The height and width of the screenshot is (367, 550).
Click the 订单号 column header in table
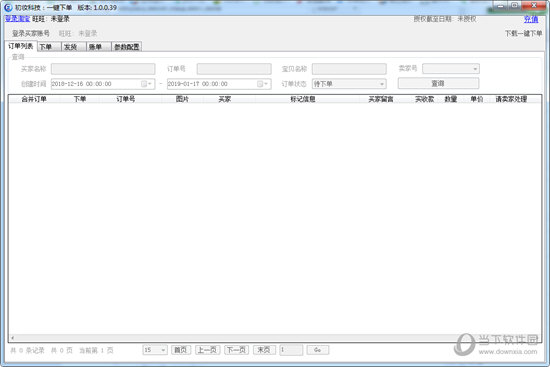(x=126, y=99)
